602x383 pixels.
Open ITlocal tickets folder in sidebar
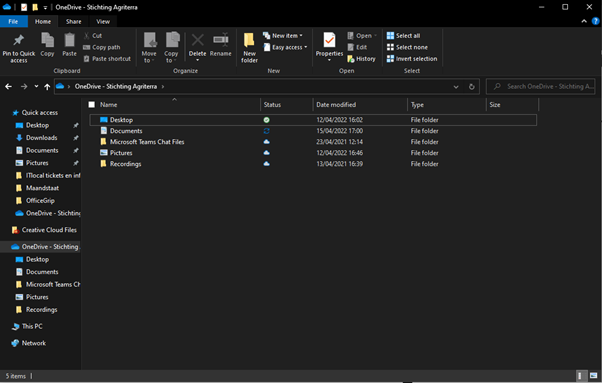point(53,176)
